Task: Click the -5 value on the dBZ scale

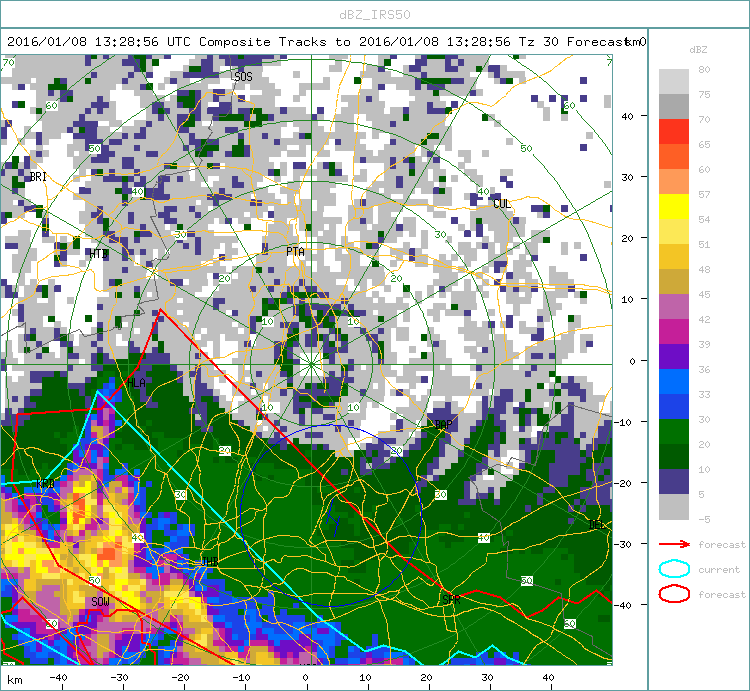Action: pos(704,519)
